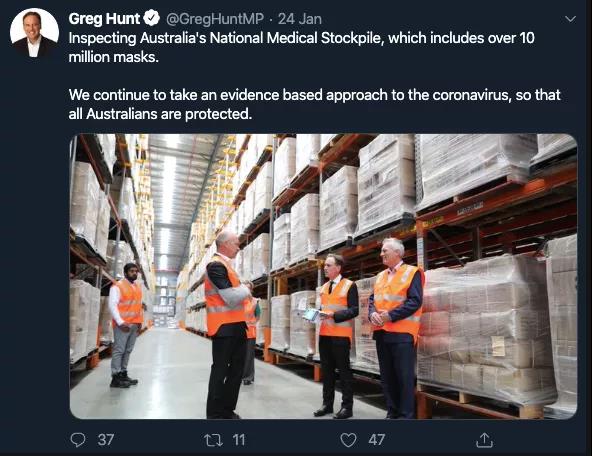Click the blue verified badge beside Greg Hunt
The height and width of the screenshot is (456, 592).
pos(151,18)
